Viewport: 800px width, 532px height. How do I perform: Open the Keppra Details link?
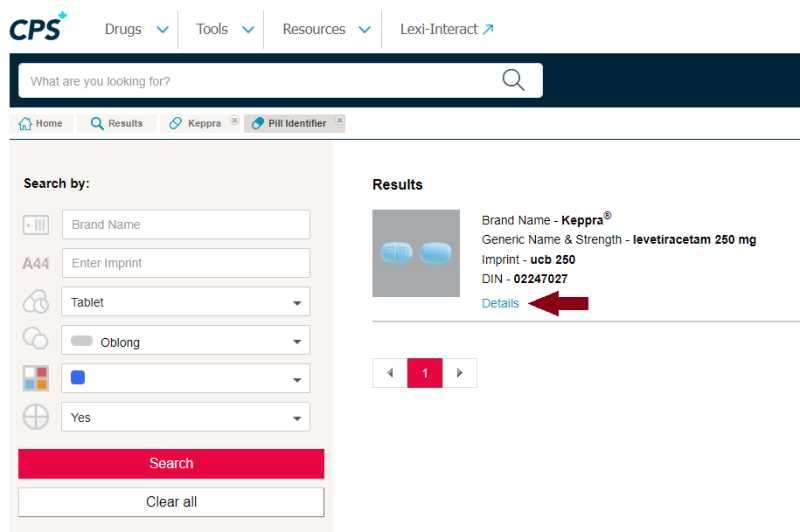(x=500, y=303)
